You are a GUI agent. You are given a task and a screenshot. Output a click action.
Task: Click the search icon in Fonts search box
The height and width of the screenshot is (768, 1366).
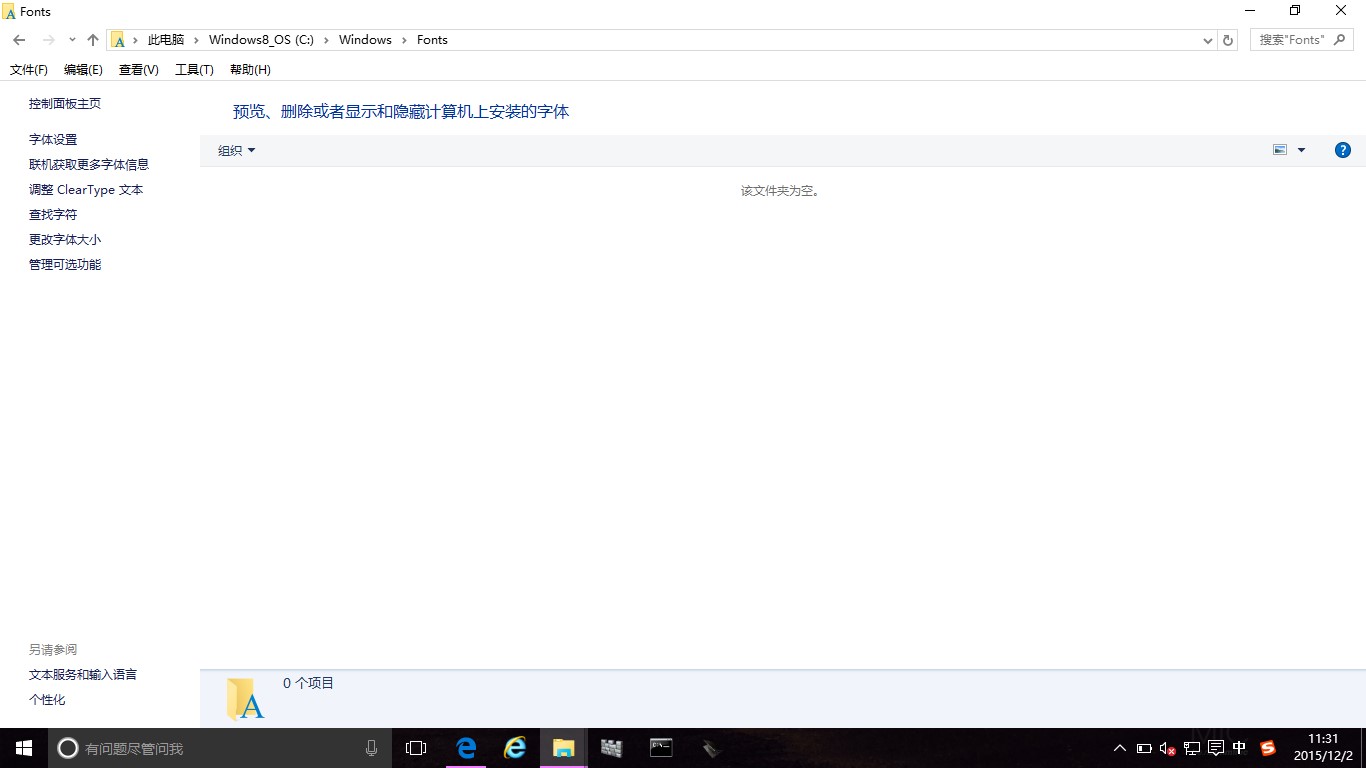pyautogui.click(x=1339, y=40)
